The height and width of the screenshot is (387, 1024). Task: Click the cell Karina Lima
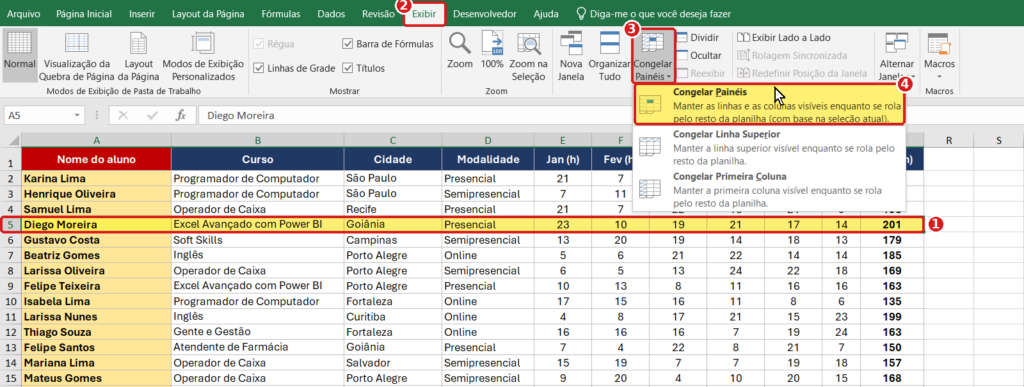click(97, 178)
